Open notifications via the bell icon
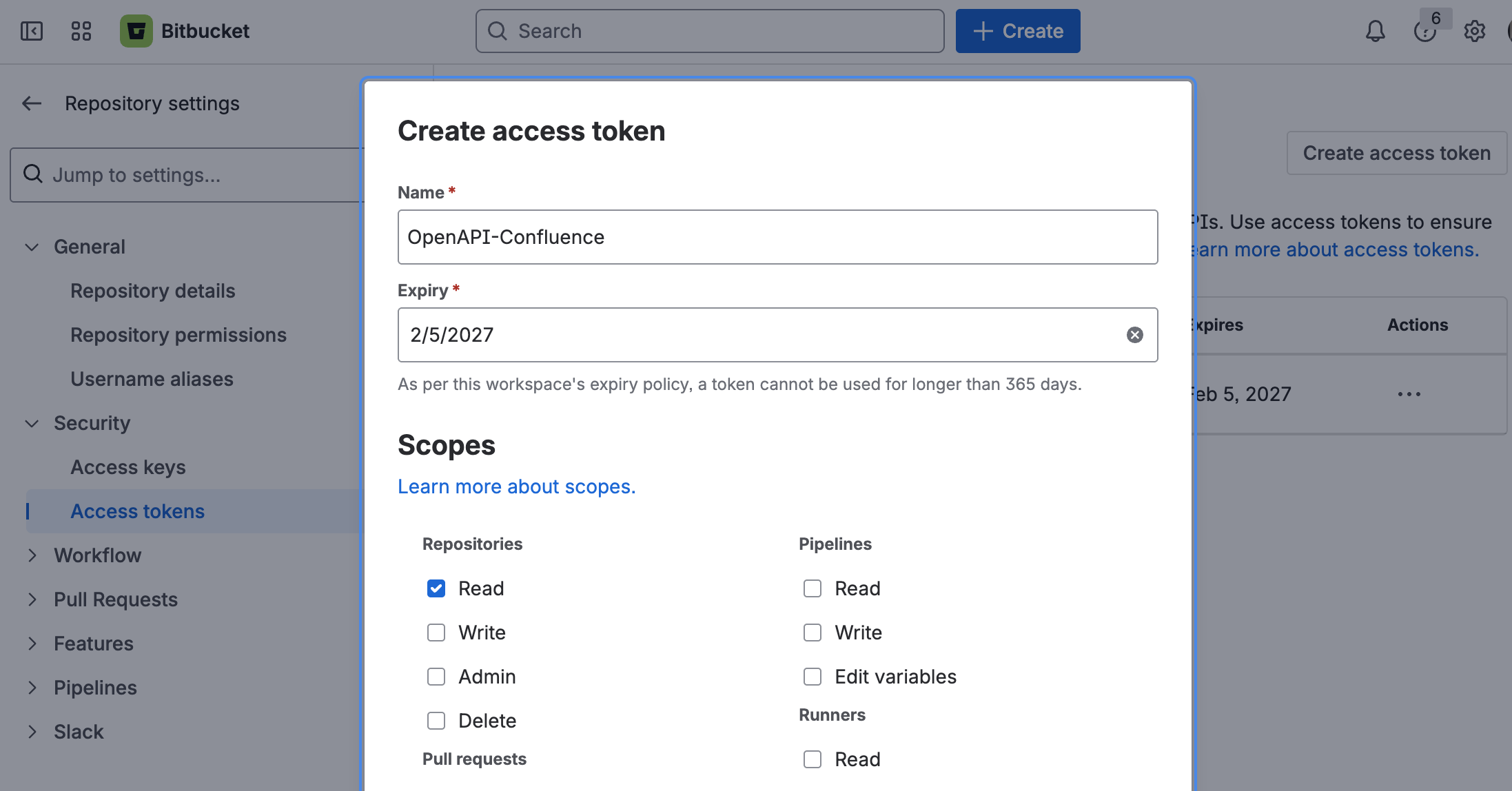The height and width of the screenshot is (791, 1512). pyautogui.click(x=1374, y=31)
